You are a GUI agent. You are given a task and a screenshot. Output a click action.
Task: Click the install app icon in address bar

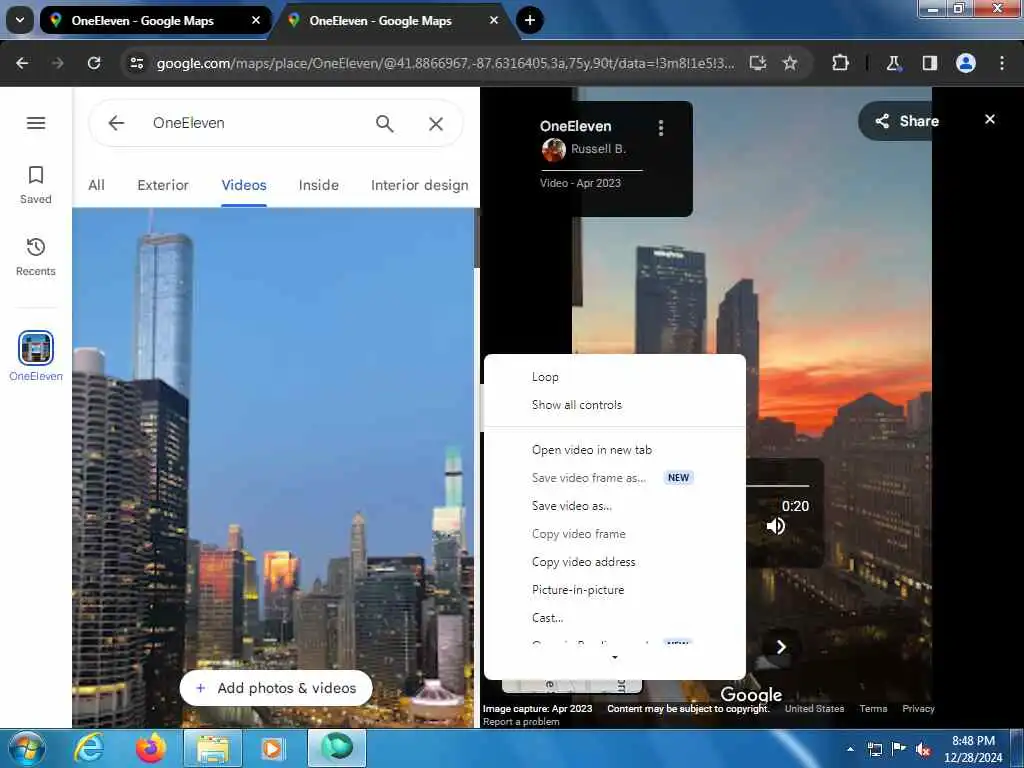(758, 63)
